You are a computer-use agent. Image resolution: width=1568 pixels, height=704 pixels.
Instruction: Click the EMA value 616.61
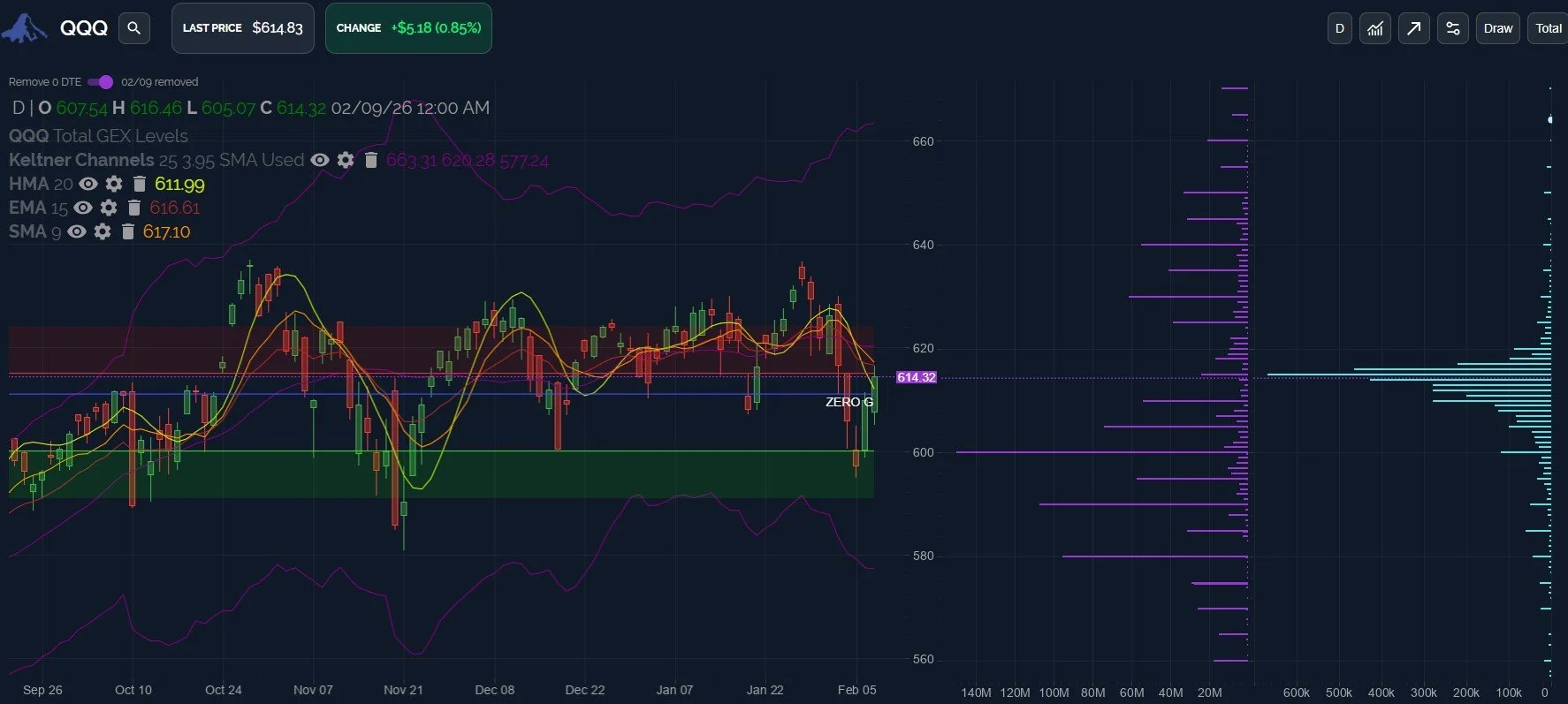click(x=175, y=208)
